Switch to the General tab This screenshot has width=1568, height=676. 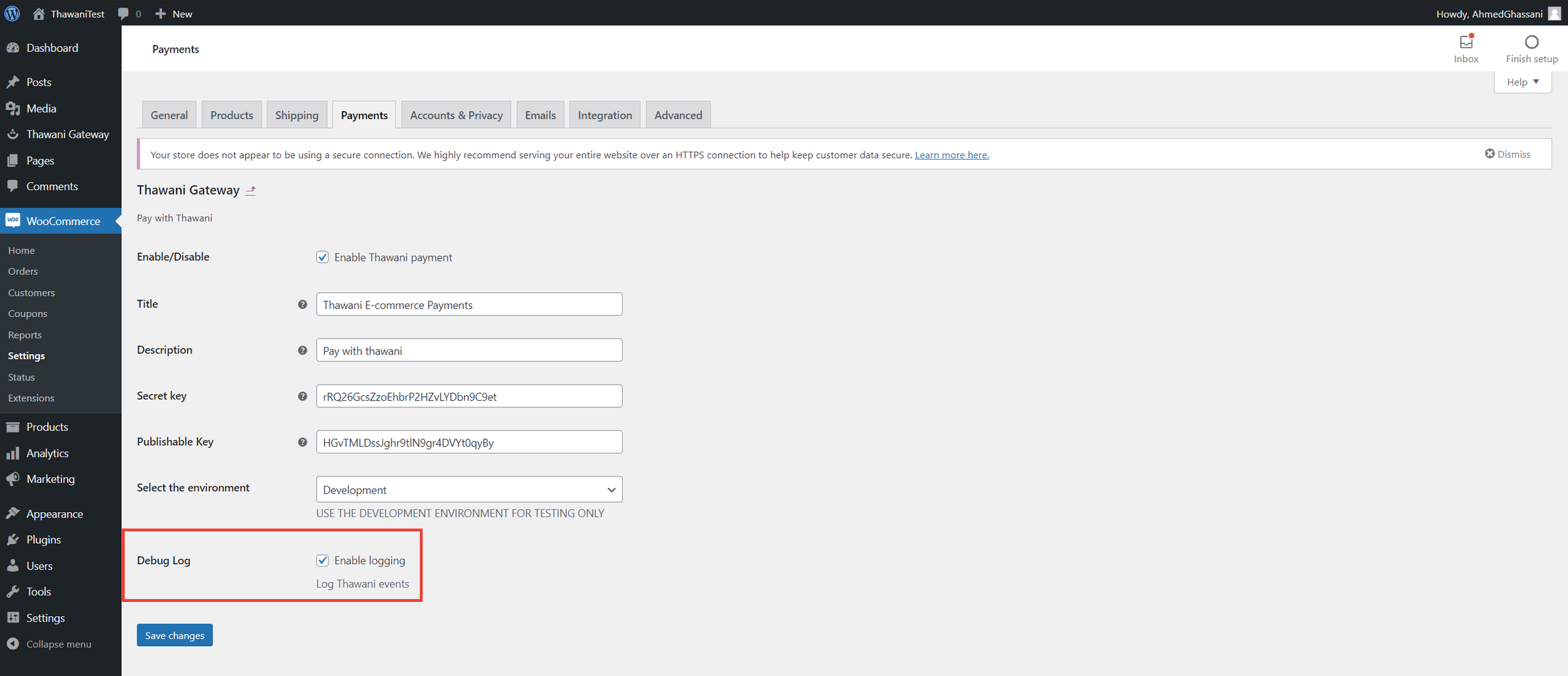(x=169, y=115)
